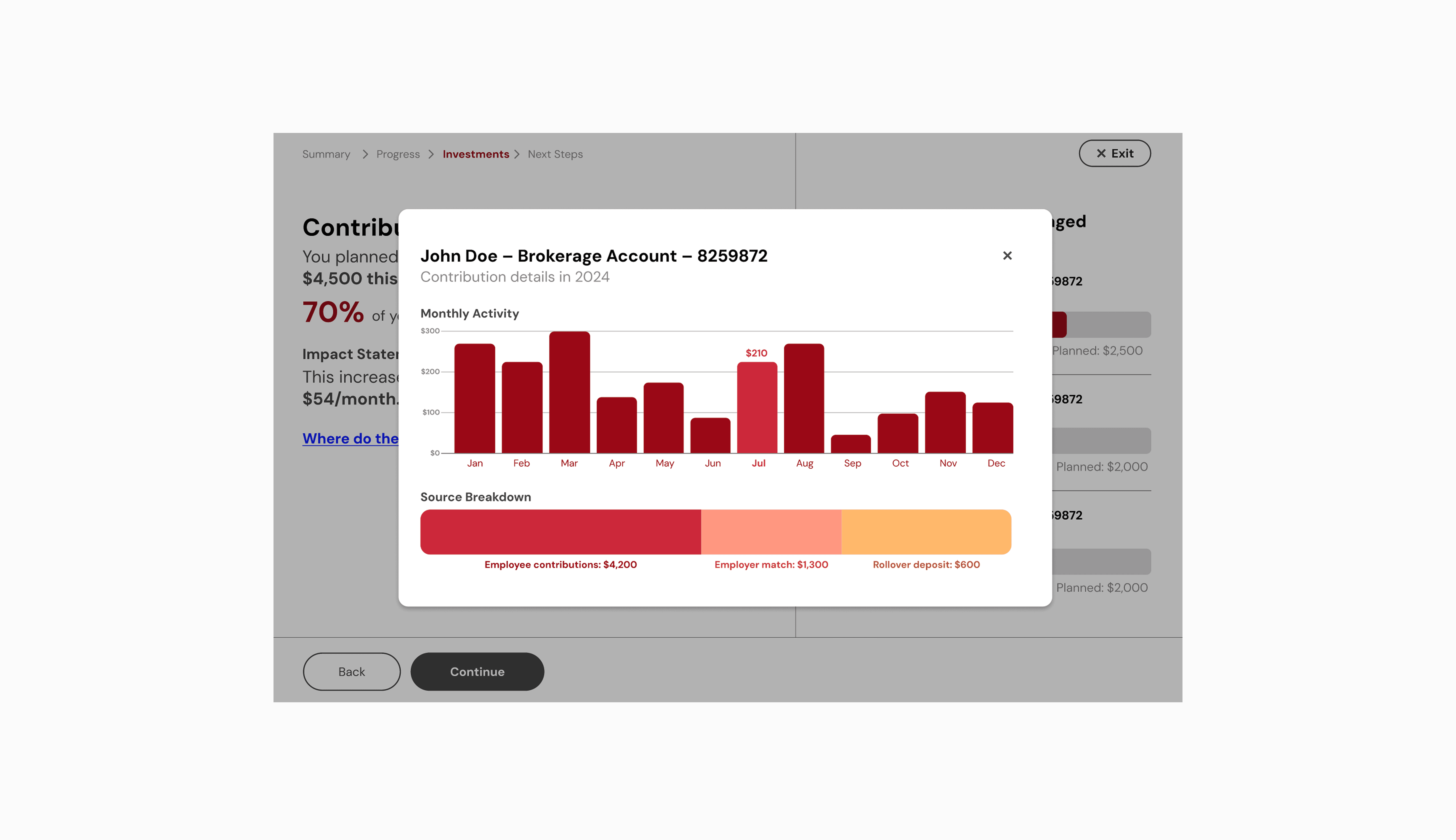Screen dimensions: 1456x840
Task: Open the Summary breadcrumb step
Action: click(x=326, y=154)
